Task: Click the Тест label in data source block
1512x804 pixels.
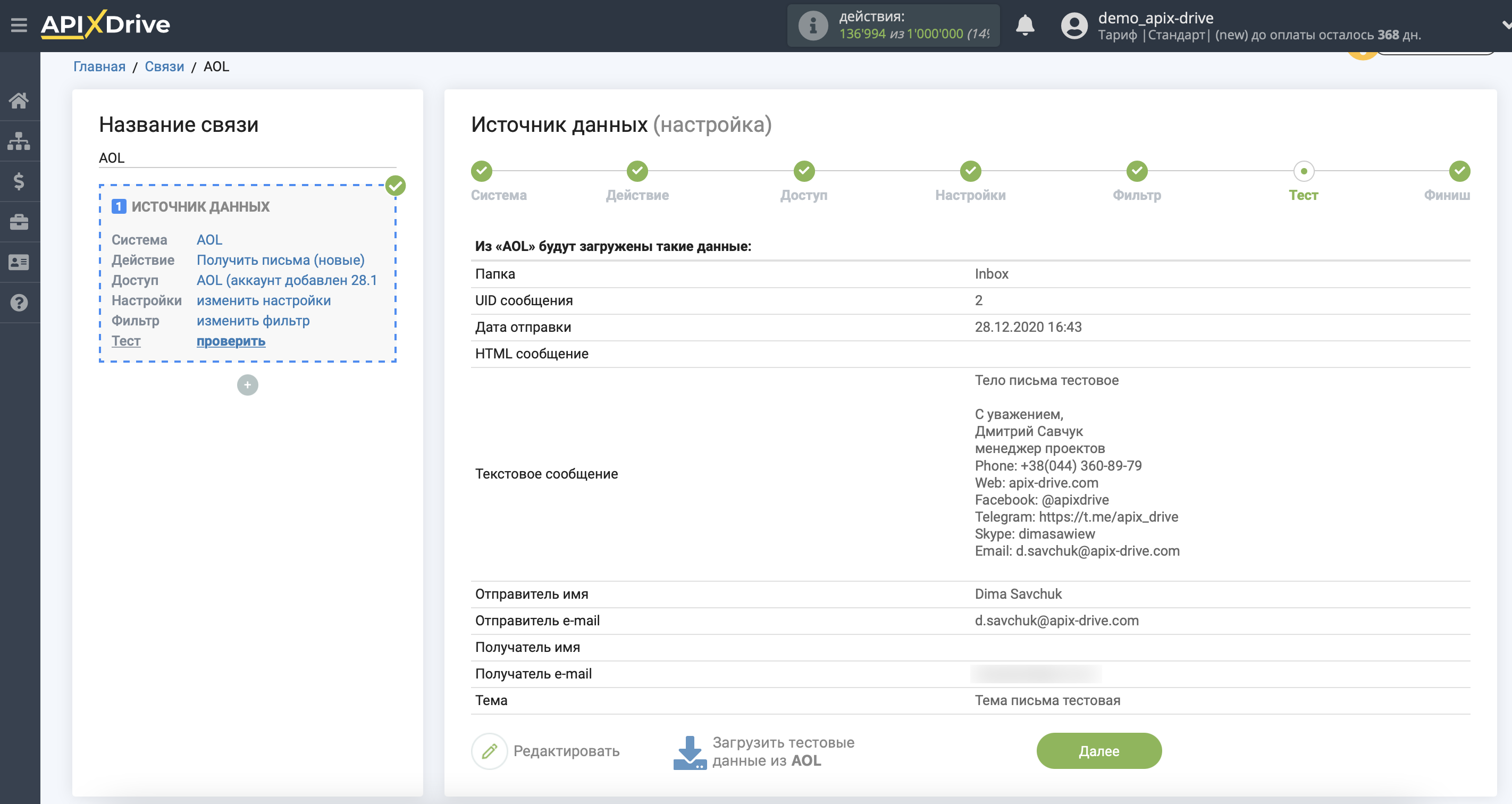Action: tap(125, 341)
